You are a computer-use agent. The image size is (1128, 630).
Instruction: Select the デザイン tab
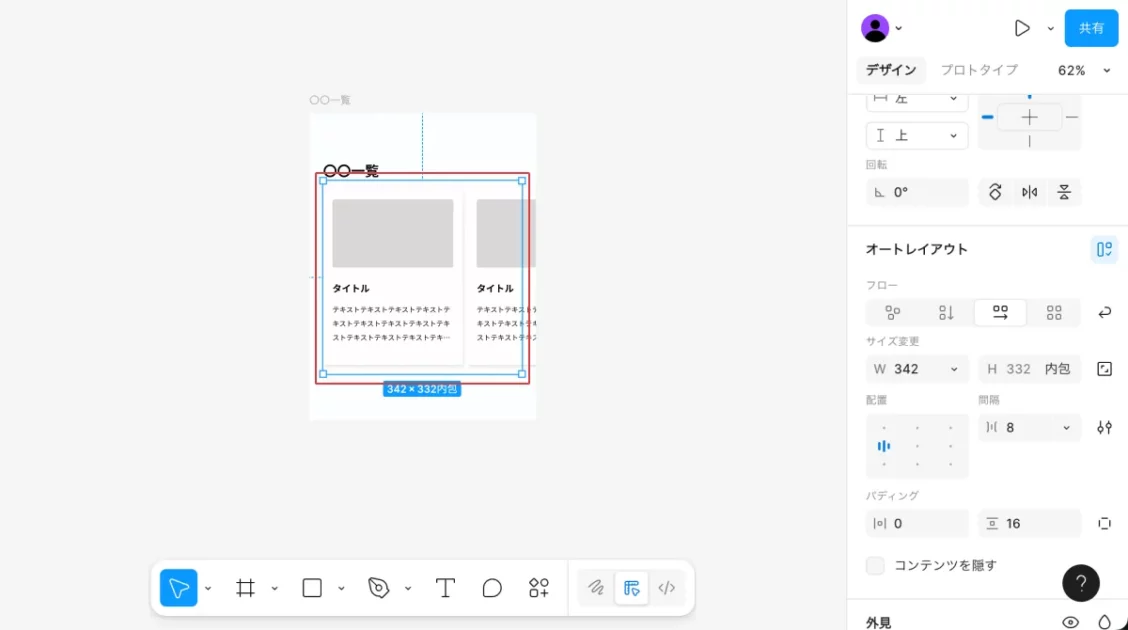tap(890, 70)
